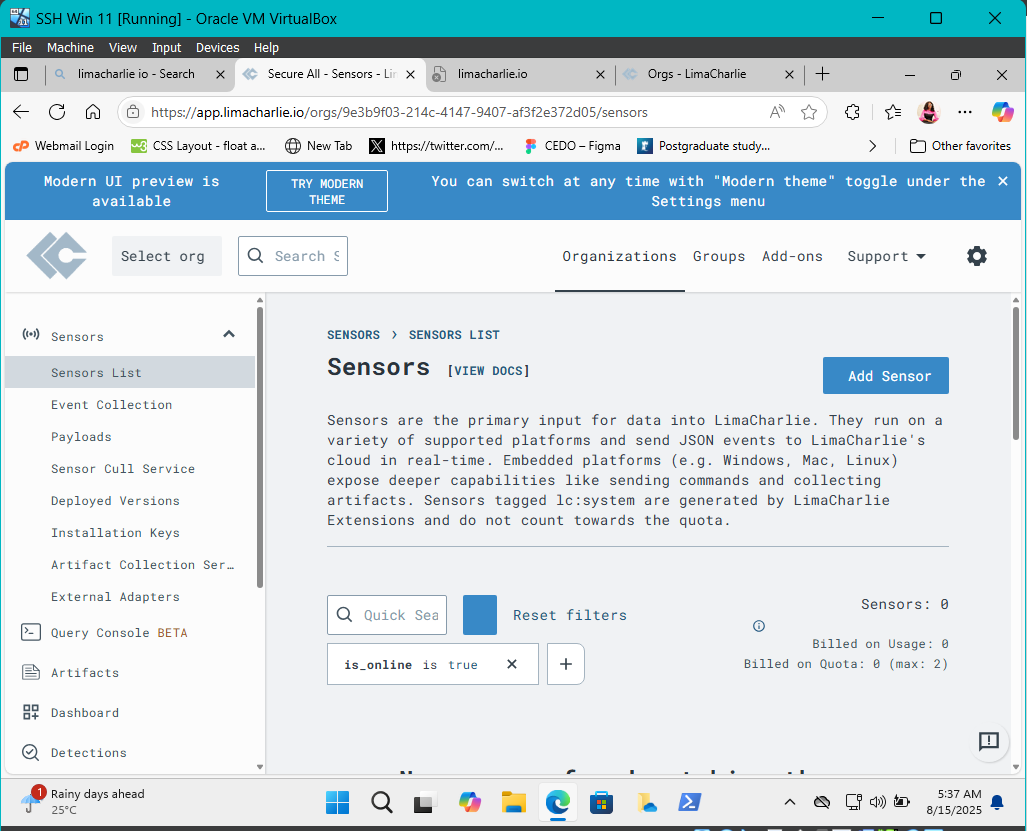This screenshot has width=1027, height=831.
Task: Click the Sensors broadcast icon in sidebar
Action: coord(31,335)
